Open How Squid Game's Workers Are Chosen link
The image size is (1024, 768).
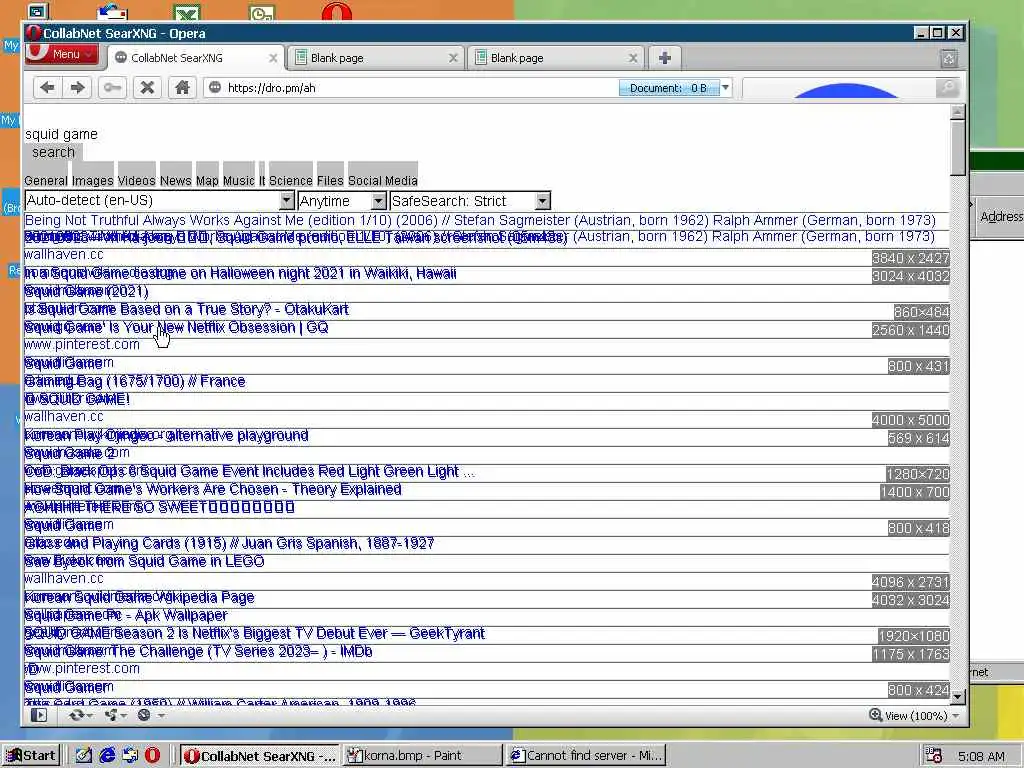click(213, 489)
